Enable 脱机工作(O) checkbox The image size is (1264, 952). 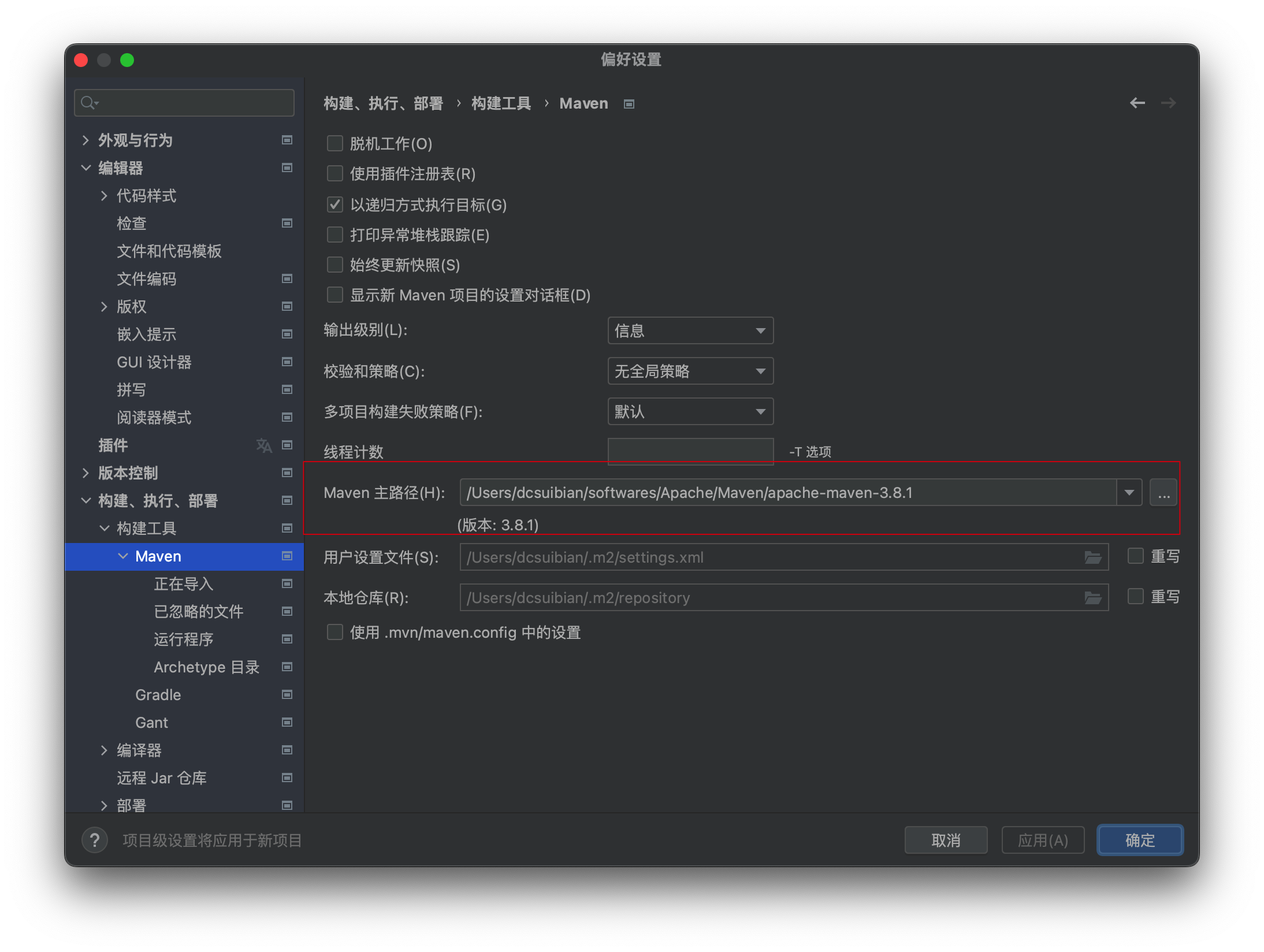pyautogui.click(x=335, y=143)
